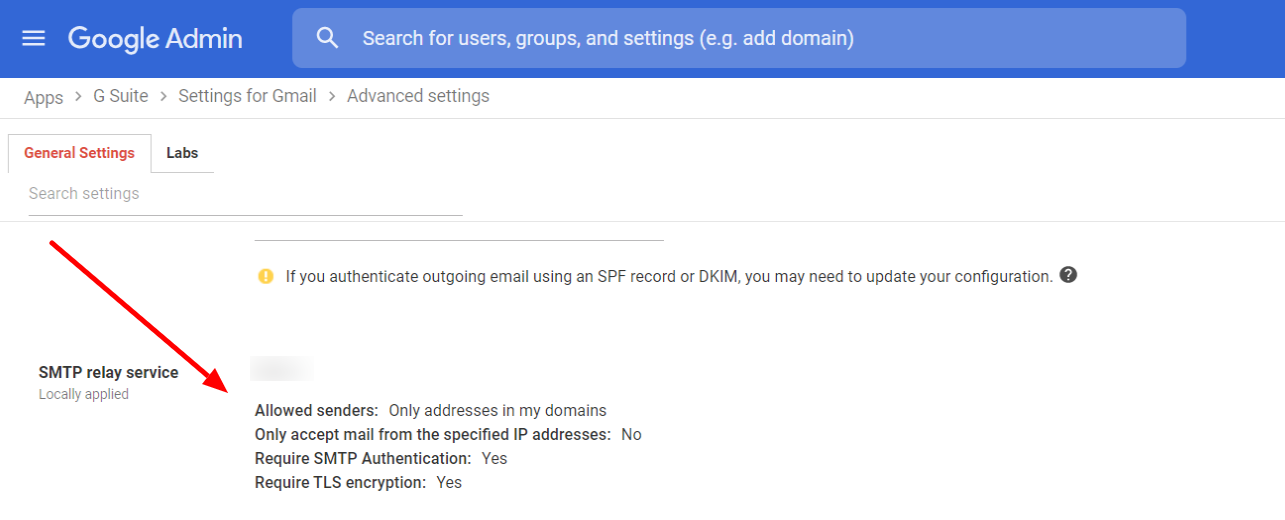The image size is (1285, 520).
Task: Open the hamburger main menu
Action: click(x=34, y=38)
